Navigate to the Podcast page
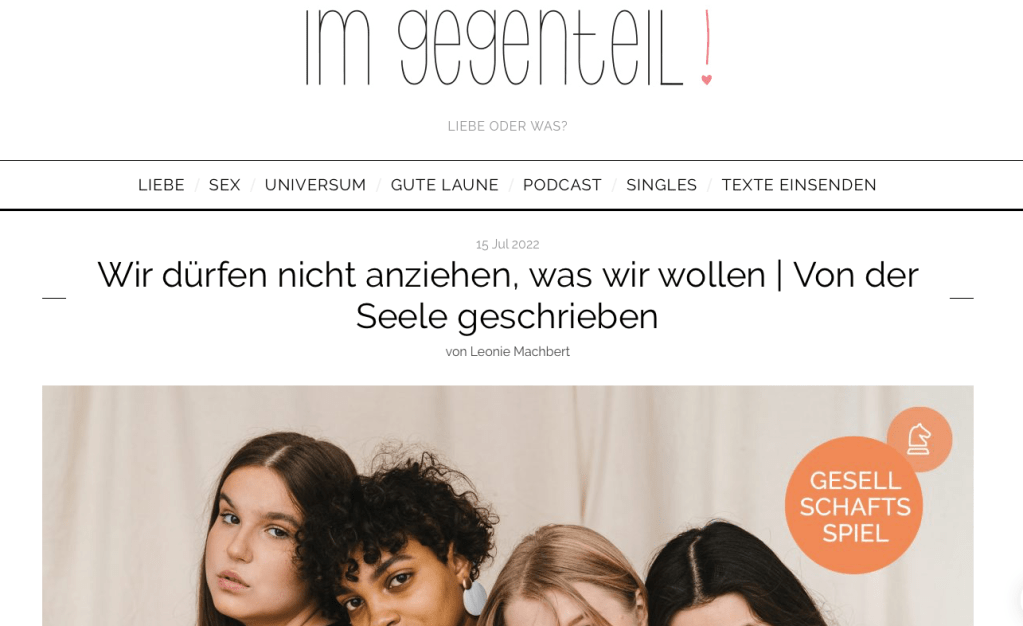The image size is (1023, 626). tap(562, 185)
